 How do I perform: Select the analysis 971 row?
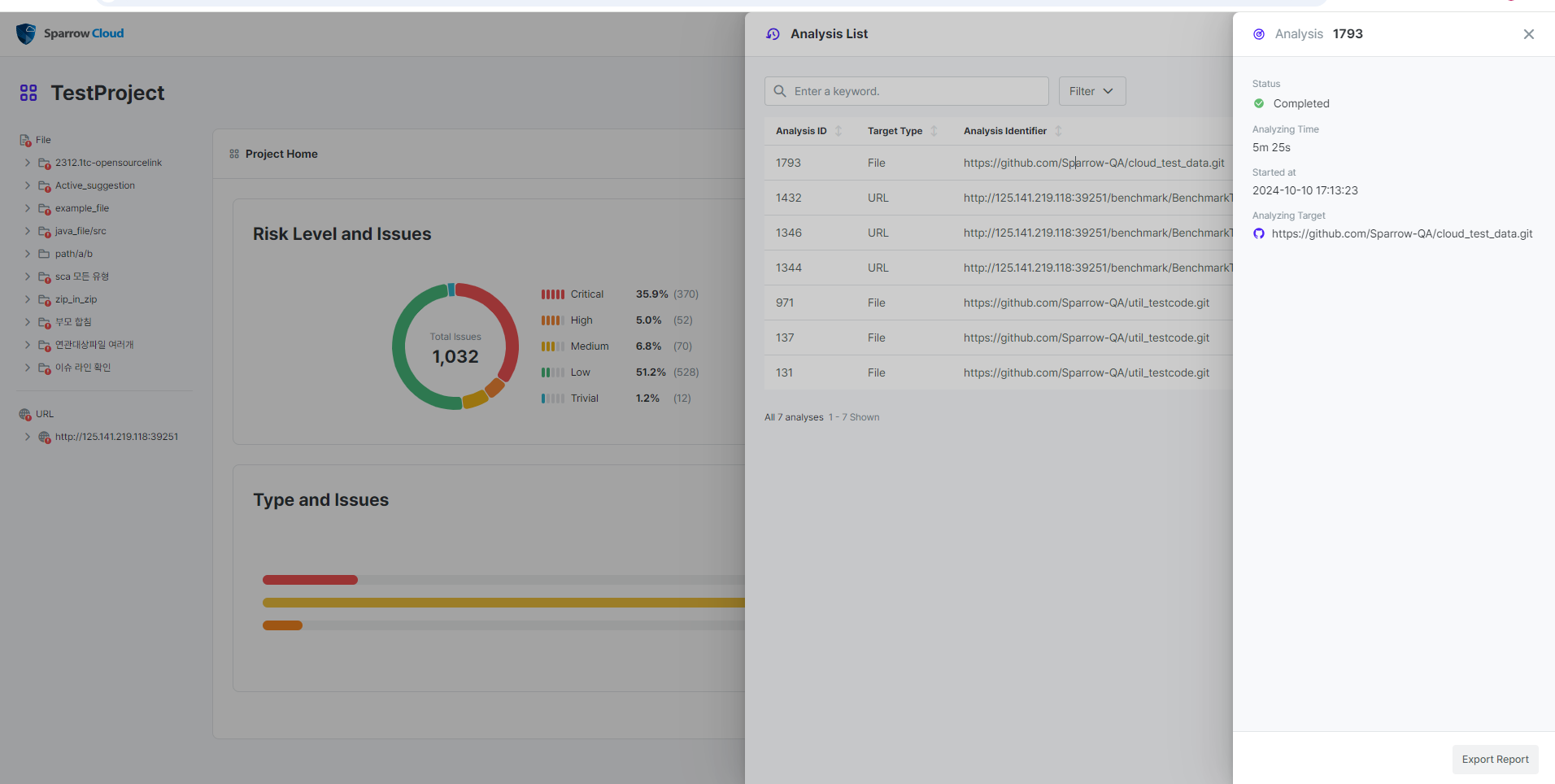(x=999, y=303)
